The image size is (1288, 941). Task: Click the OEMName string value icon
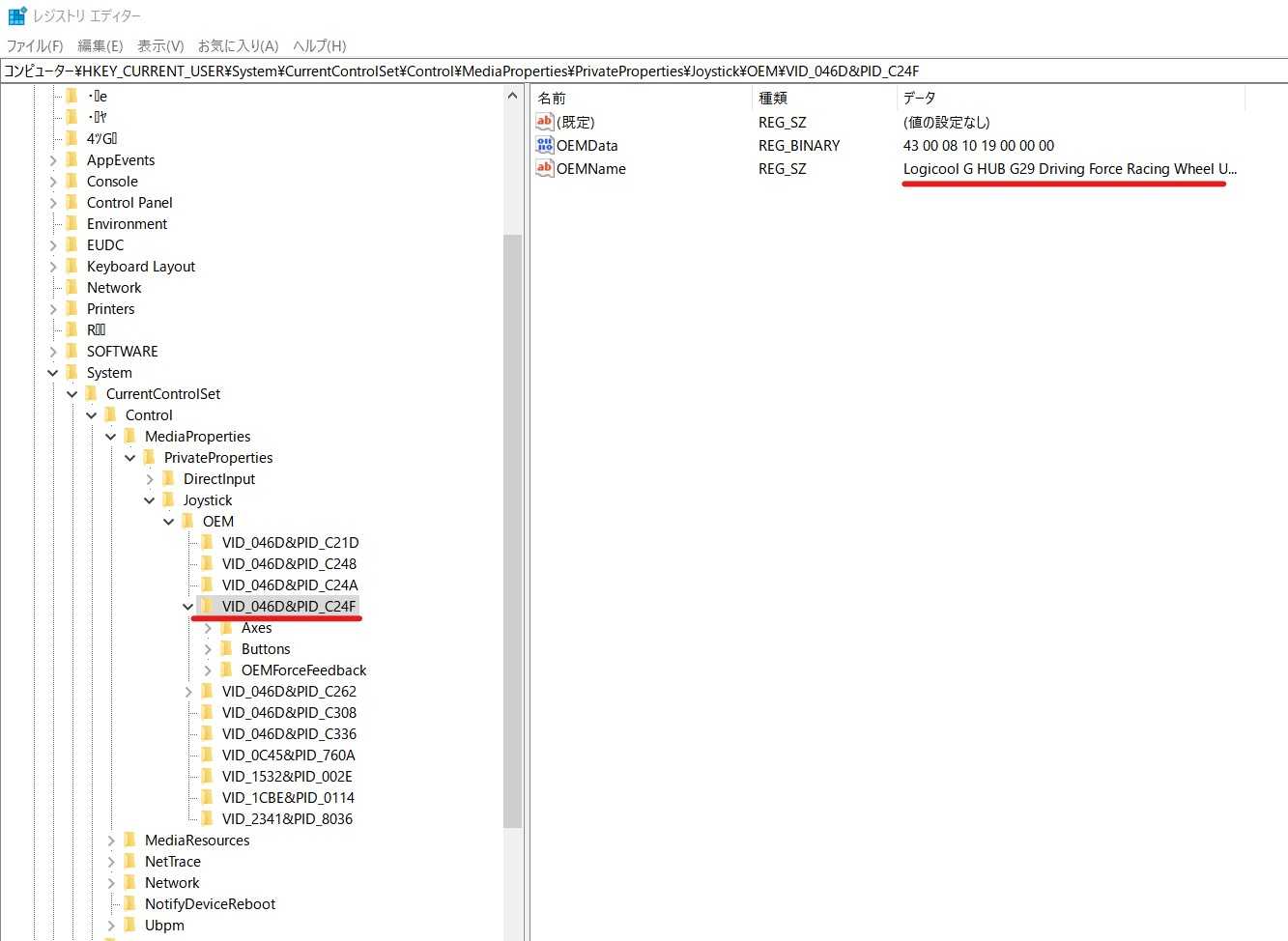tap(545, 168)
